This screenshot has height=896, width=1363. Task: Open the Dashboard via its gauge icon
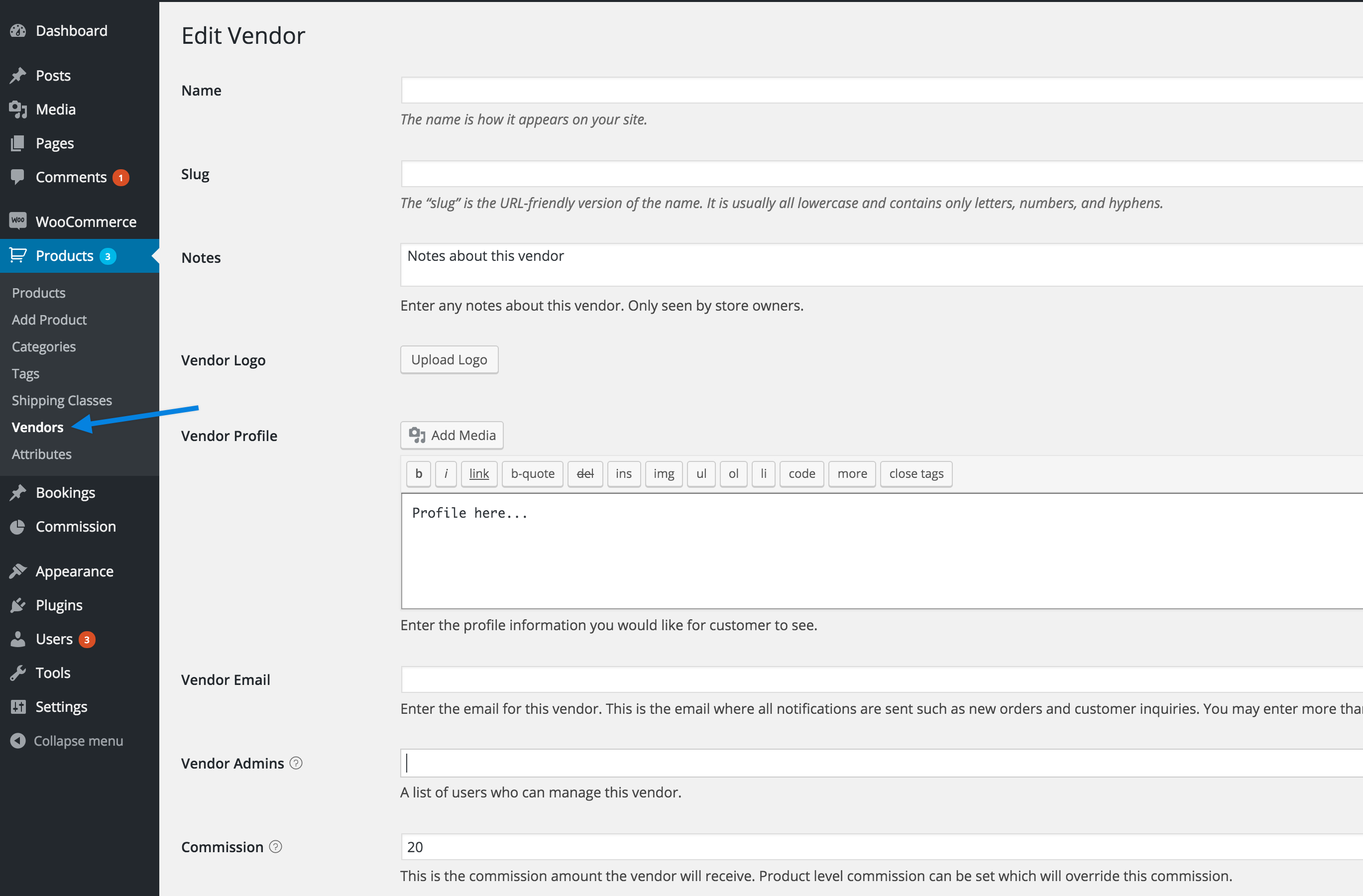(x=18, y=30)
